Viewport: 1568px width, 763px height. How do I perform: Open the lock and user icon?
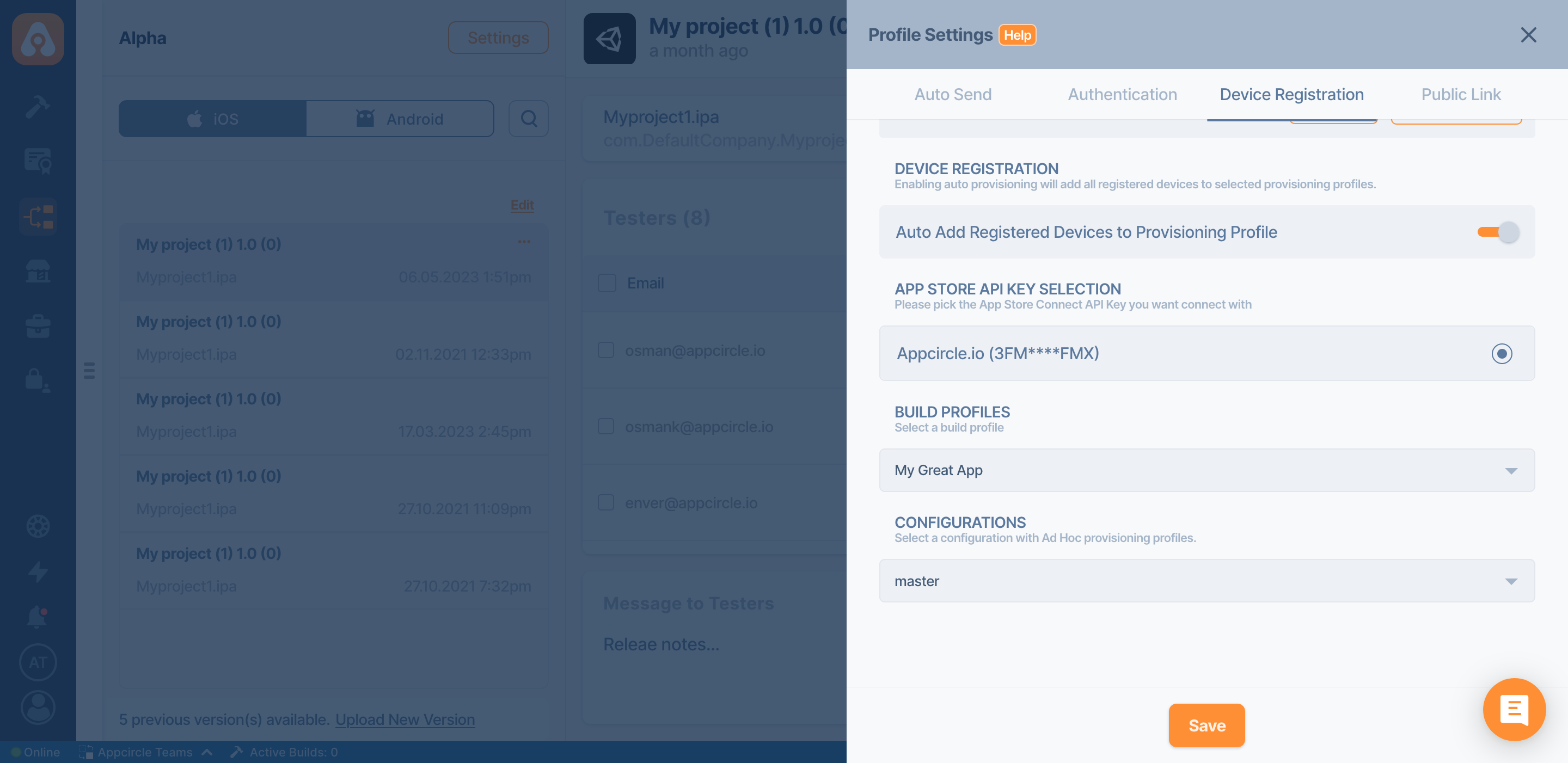(x=38, y=380)
